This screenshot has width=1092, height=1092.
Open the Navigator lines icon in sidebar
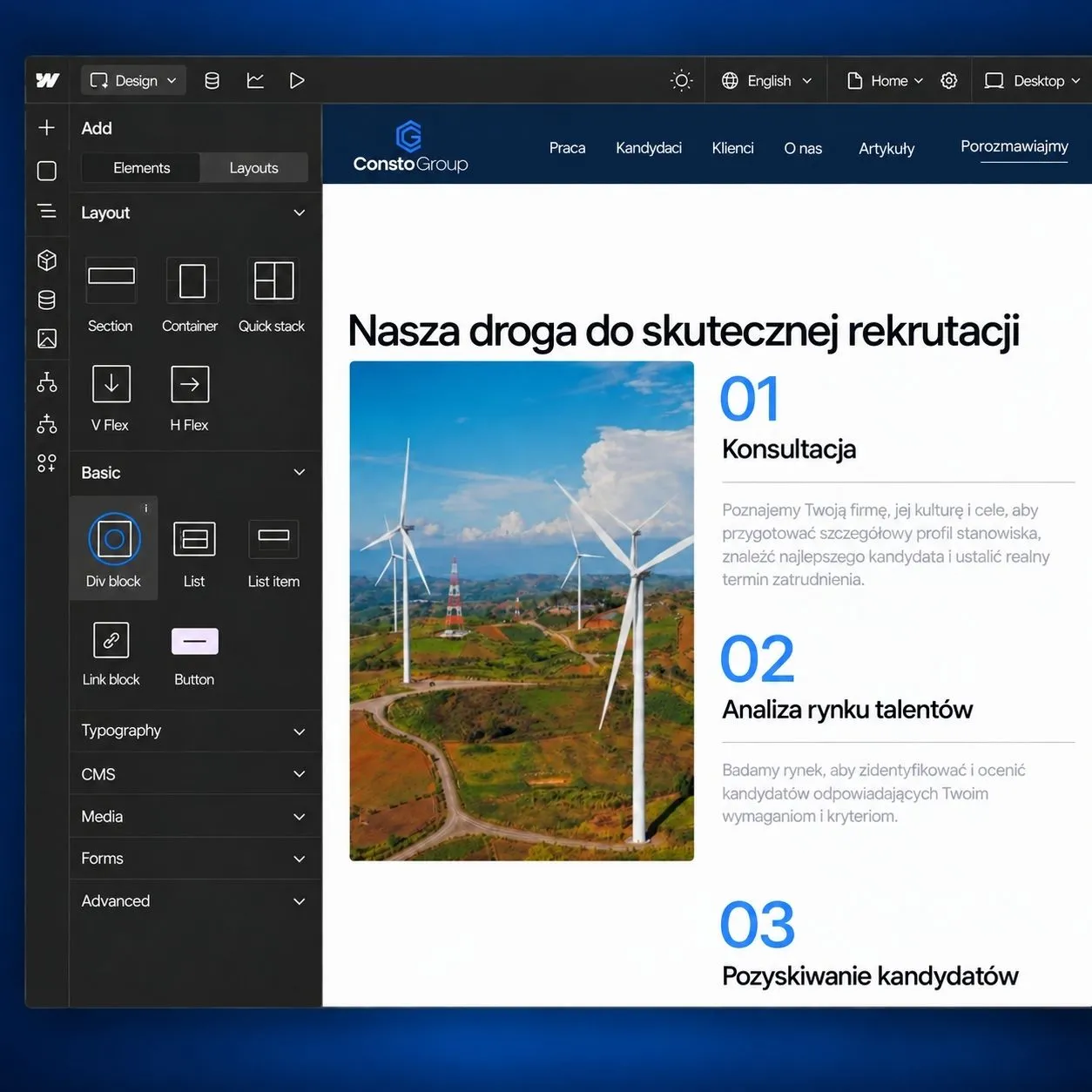(x=47, y=211)
